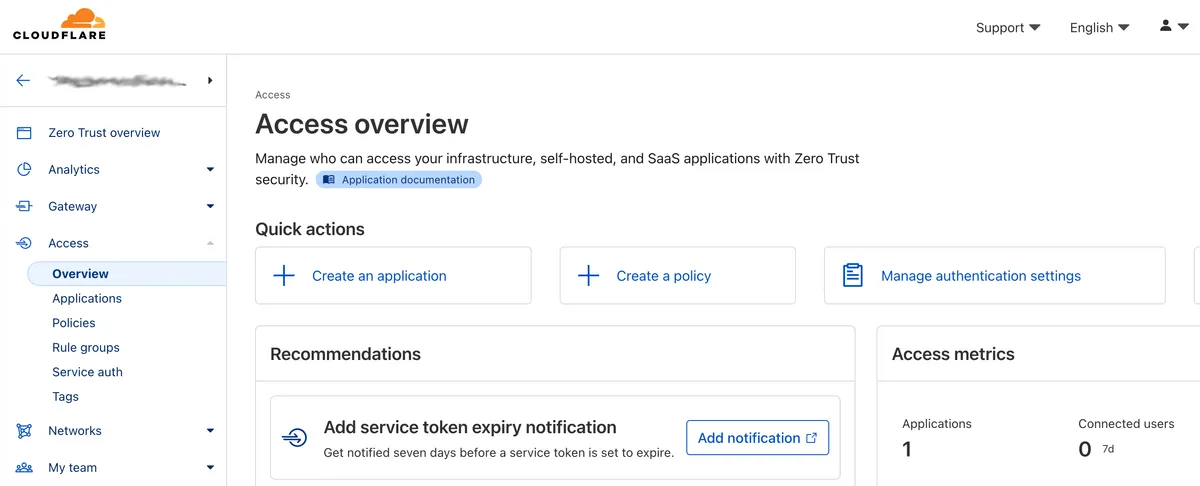
Task: Open the Application documentation link
Action: coord(399,180)
